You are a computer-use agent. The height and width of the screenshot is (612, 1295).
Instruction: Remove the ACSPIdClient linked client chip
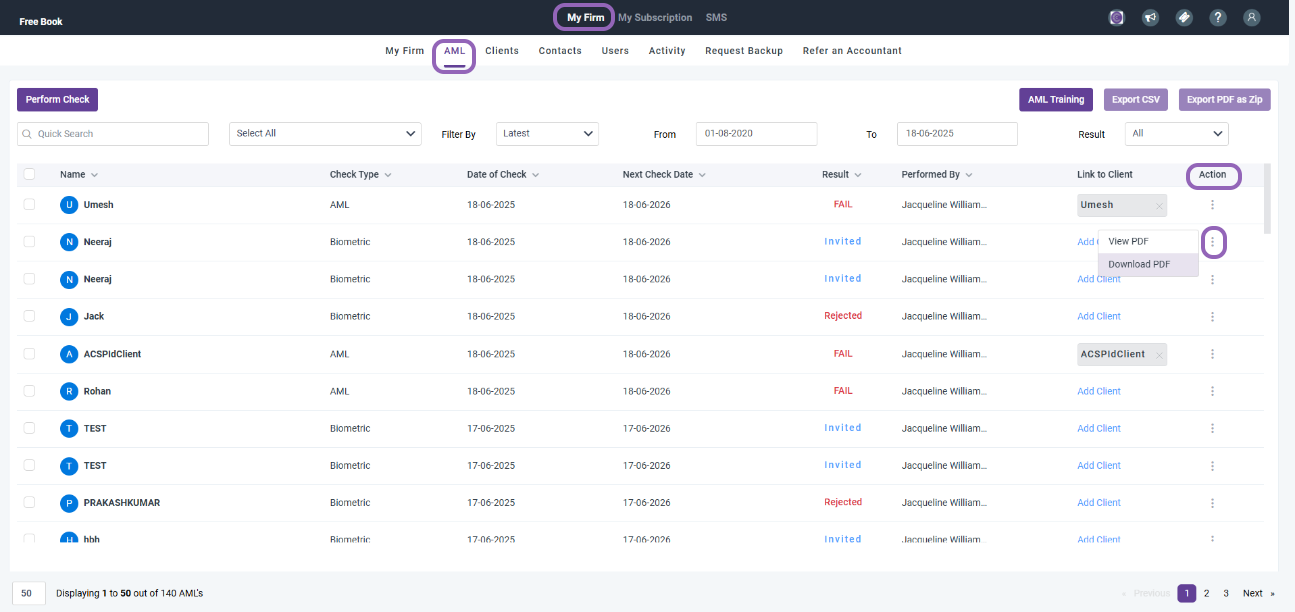click(x=1159, y=355)
